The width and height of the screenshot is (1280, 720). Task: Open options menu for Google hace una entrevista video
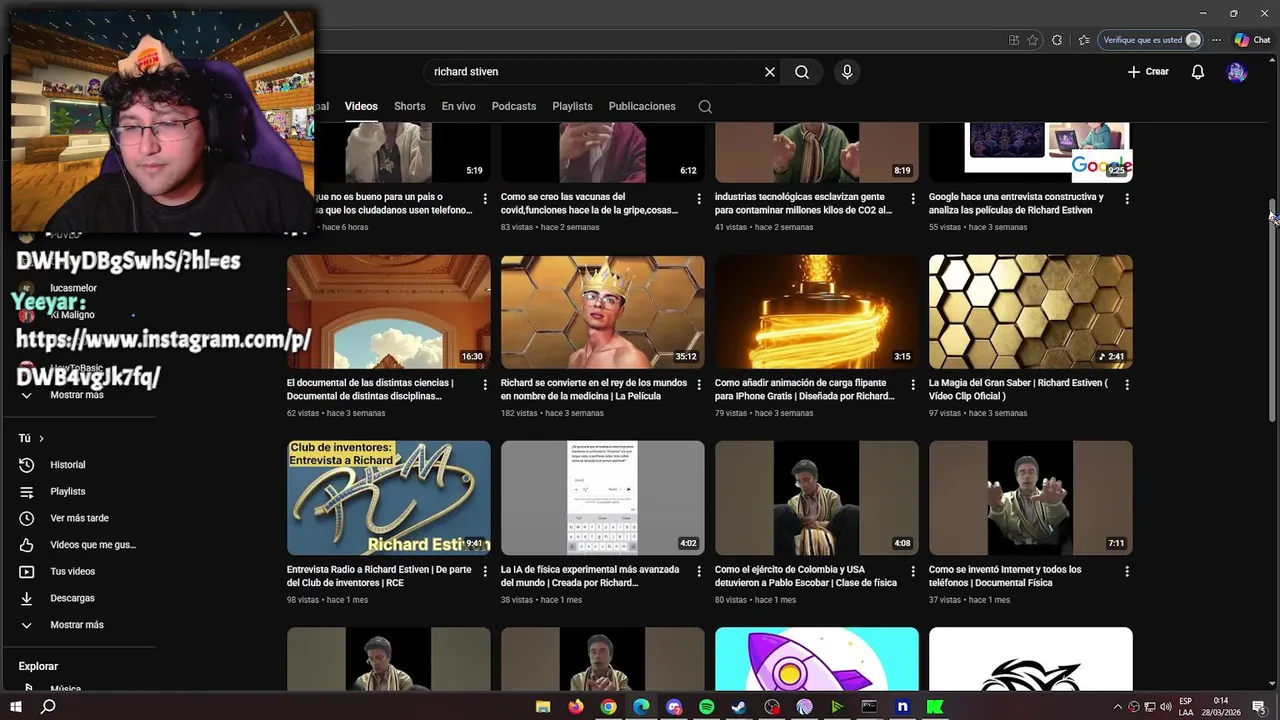(x=1127, y=199)
